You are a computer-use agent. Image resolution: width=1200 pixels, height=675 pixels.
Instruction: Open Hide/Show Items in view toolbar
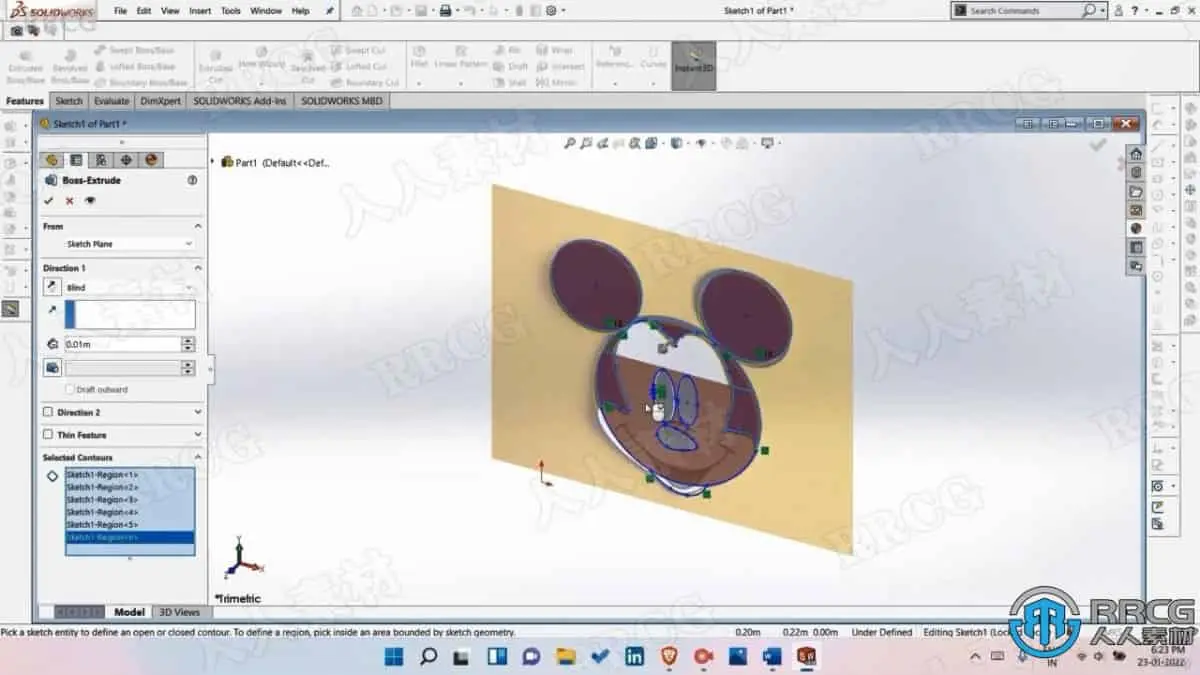tap(702, 144)
